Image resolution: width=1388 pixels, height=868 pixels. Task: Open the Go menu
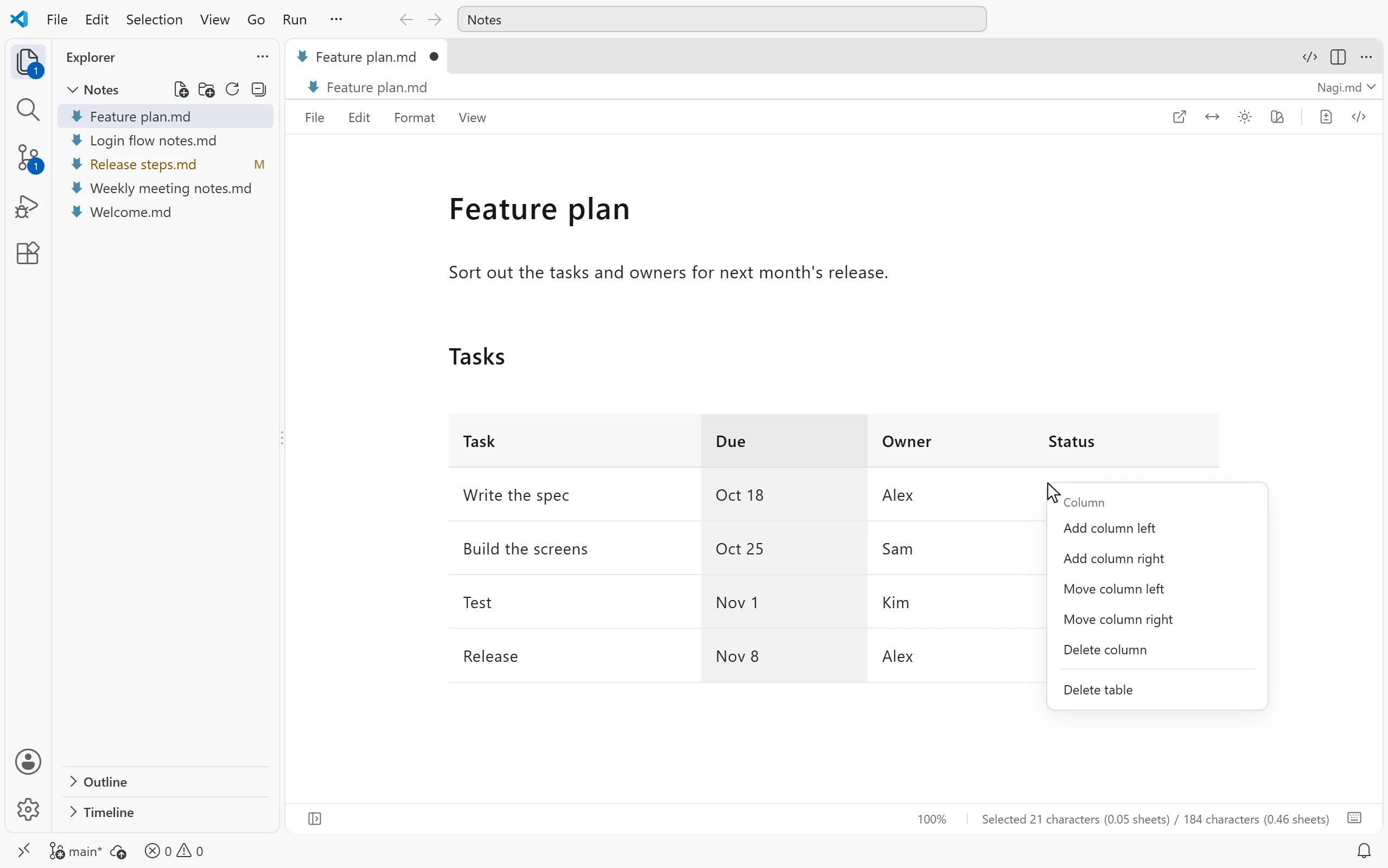tap(256, 20)
